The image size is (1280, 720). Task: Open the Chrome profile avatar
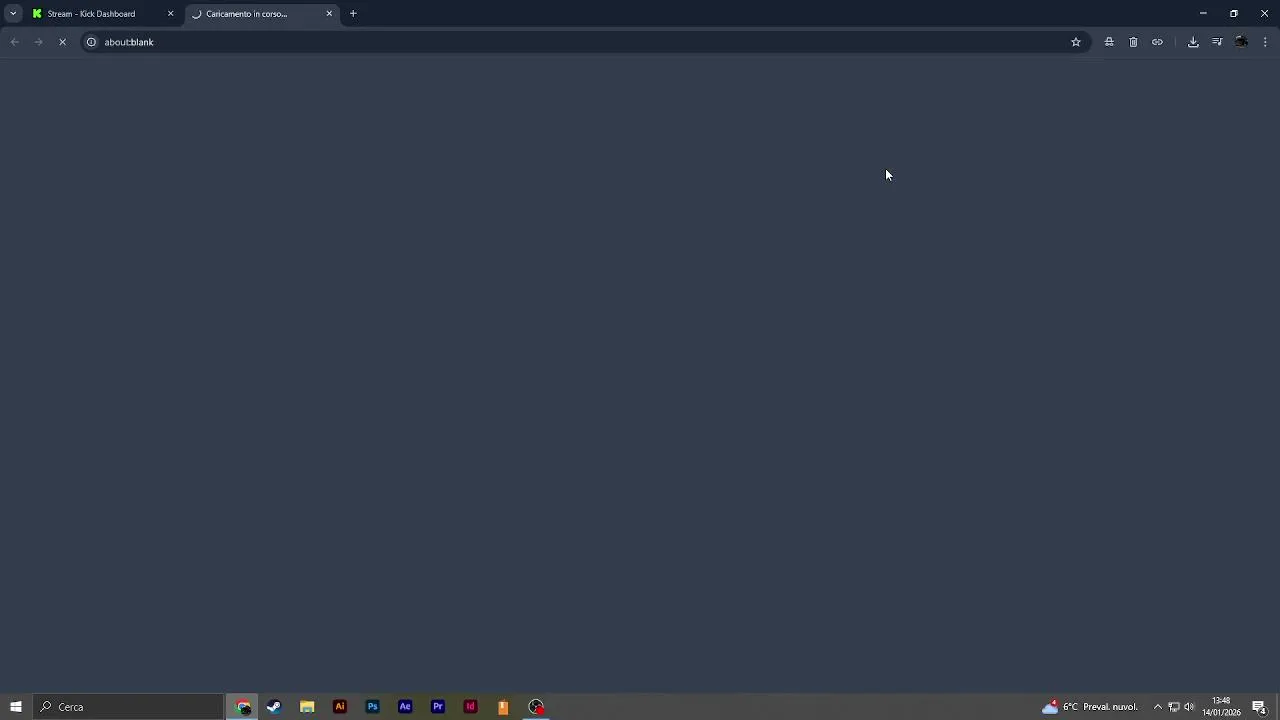1241,42
